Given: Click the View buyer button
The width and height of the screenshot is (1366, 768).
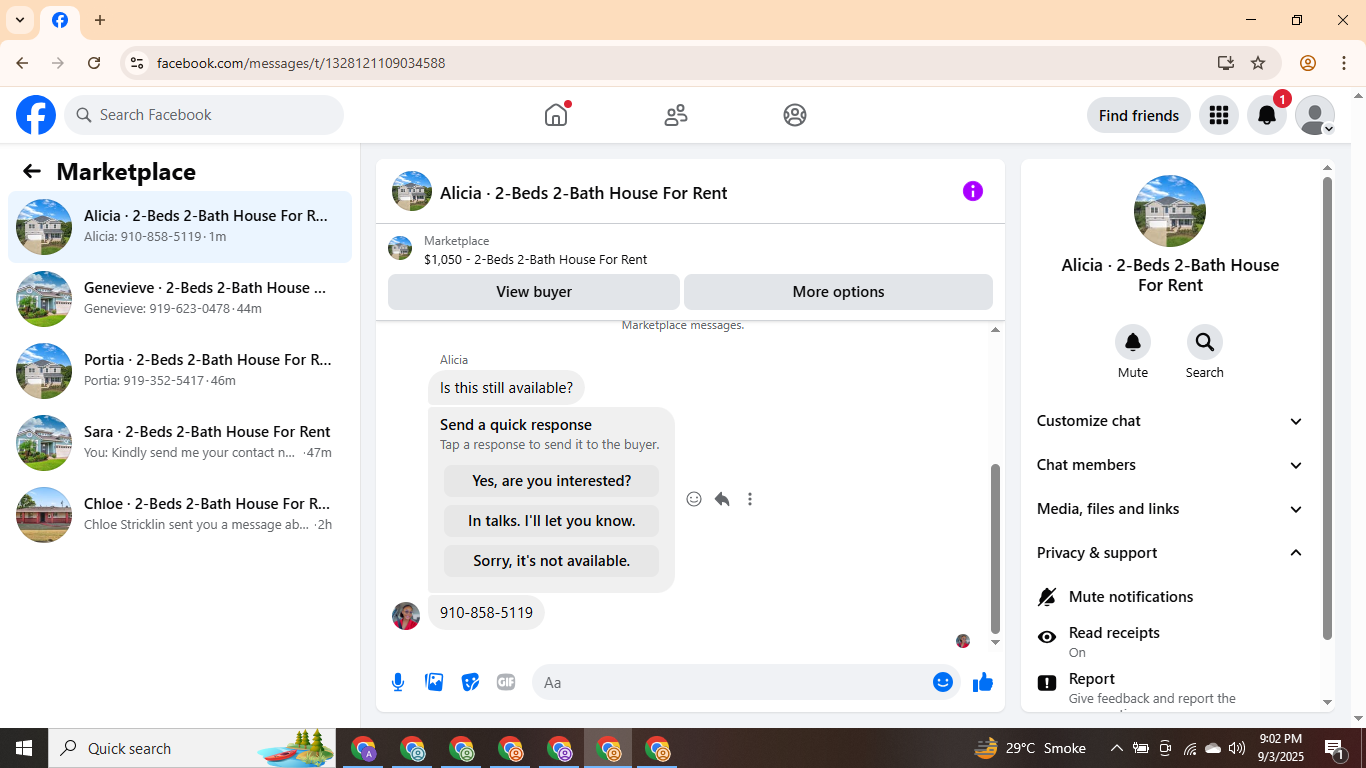Looking at the screenshot, I should (534, 292).
